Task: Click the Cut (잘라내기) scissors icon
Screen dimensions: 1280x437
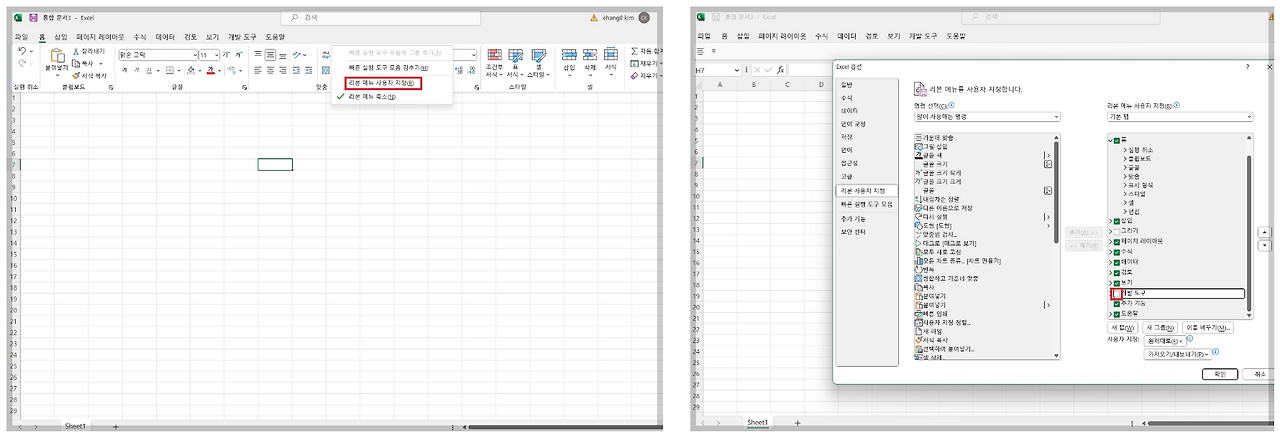Action: 75,51
